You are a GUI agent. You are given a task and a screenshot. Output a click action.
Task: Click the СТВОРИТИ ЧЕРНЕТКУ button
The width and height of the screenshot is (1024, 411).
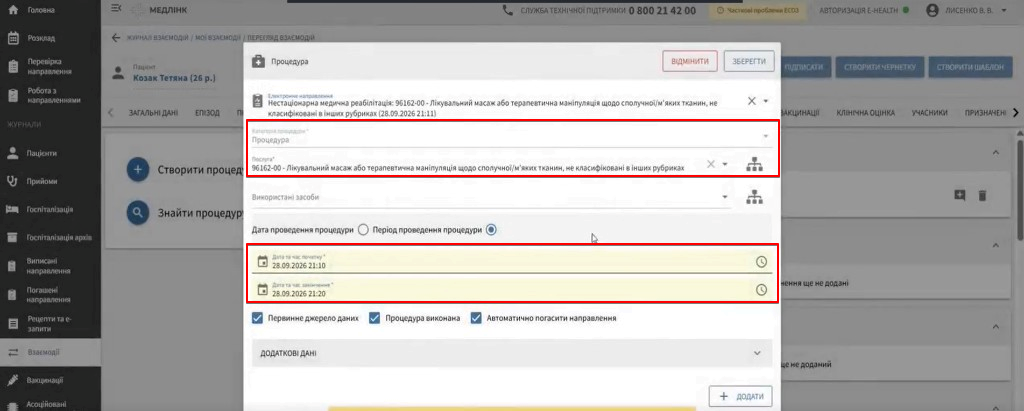point(880,67)
